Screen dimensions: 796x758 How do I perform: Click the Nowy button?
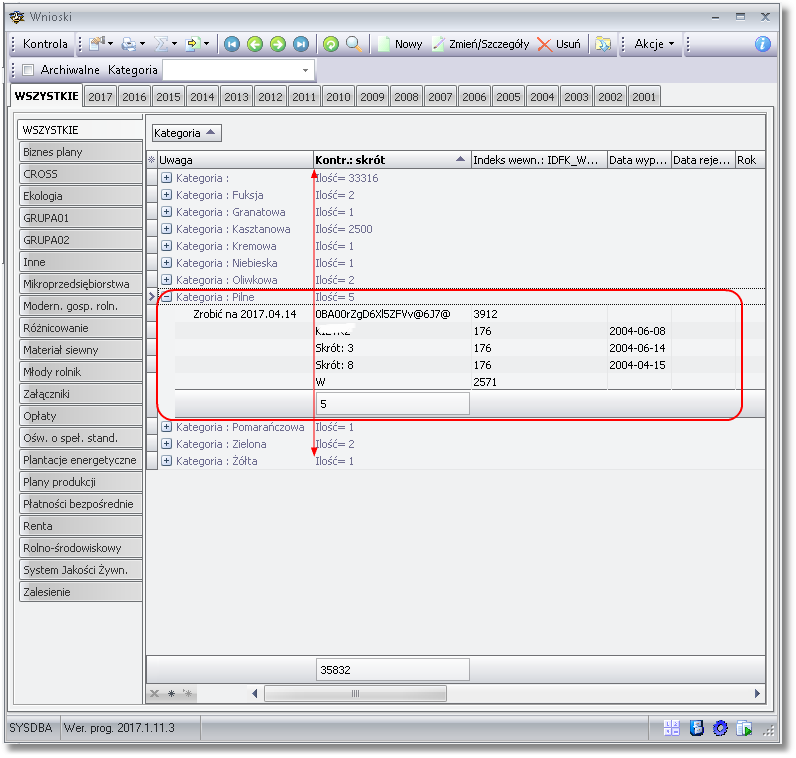[x=401, y=44]
